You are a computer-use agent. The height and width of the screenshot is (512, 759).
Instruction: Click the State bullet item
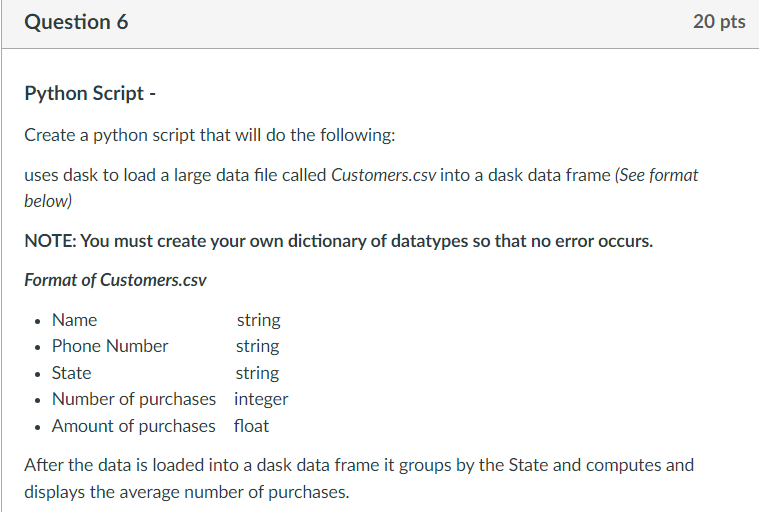click(71, 373)
